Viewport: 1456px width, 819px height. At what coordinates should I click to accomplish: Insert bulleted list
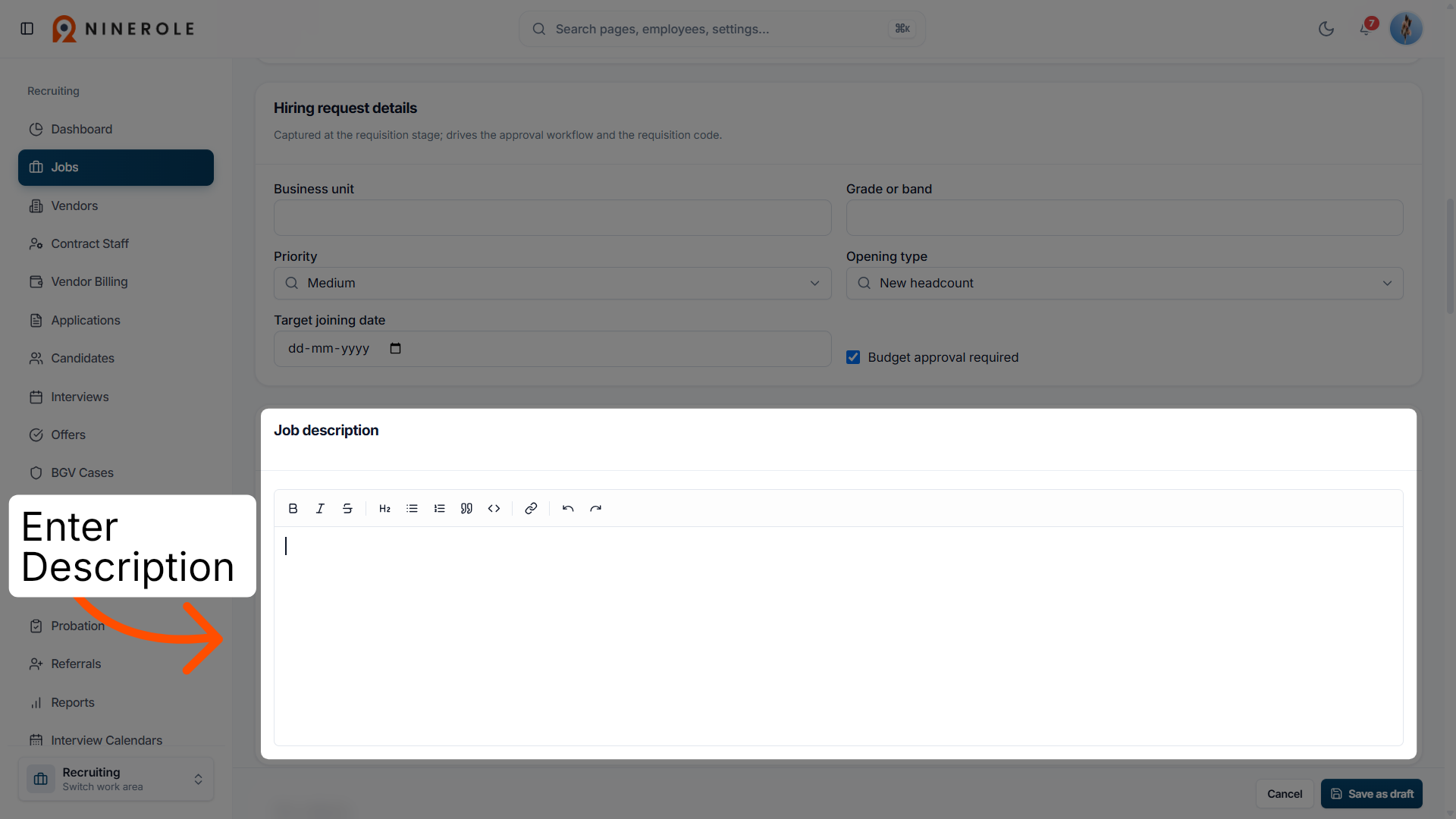coord(412,509)
